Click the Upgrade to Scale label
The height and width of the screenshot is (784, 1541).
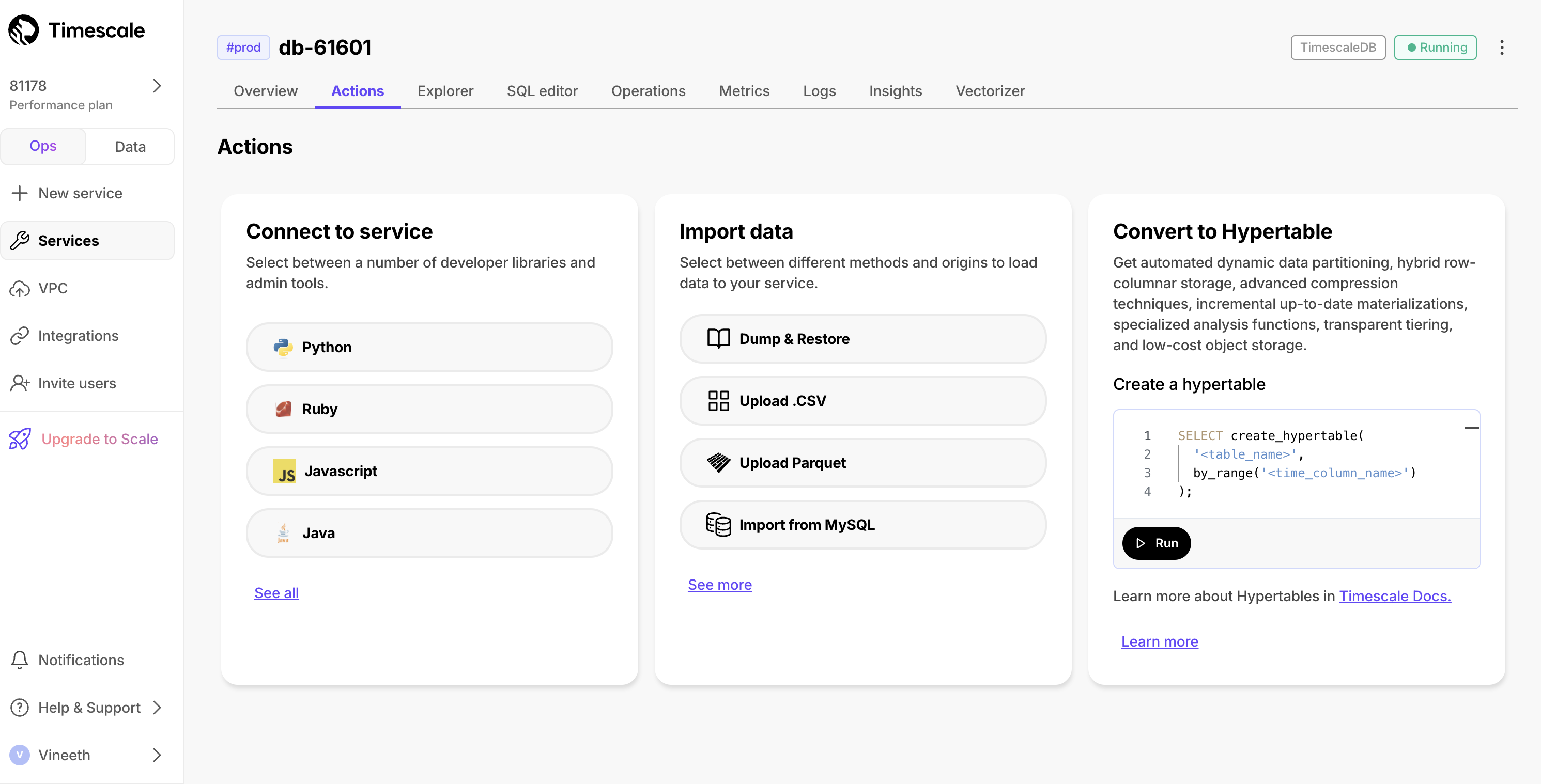click(x=99, y=439)
